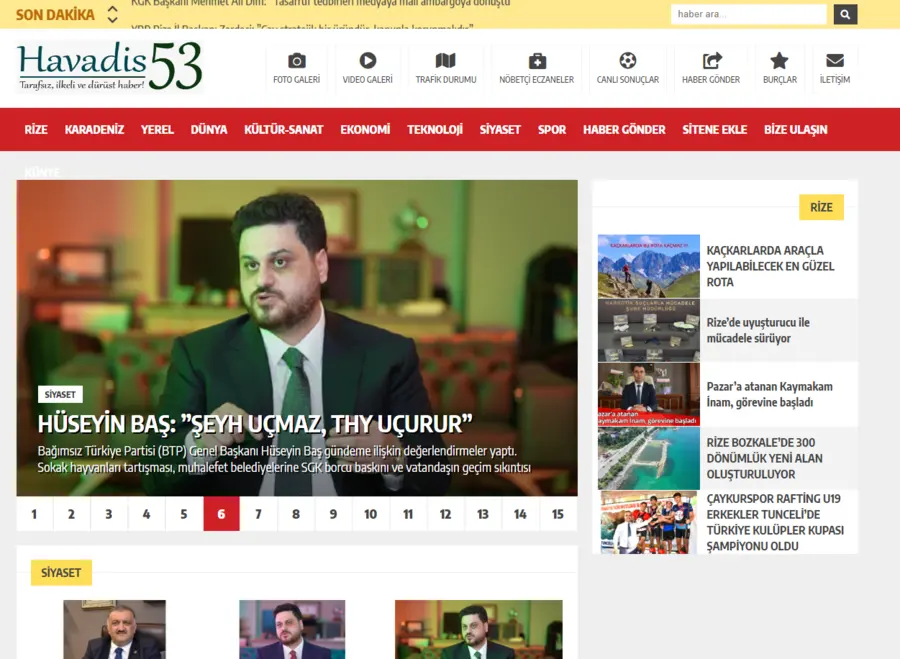Go to slide 11 of the headline slider
Viewport: 900px width, 659px height.
[408, 514]
